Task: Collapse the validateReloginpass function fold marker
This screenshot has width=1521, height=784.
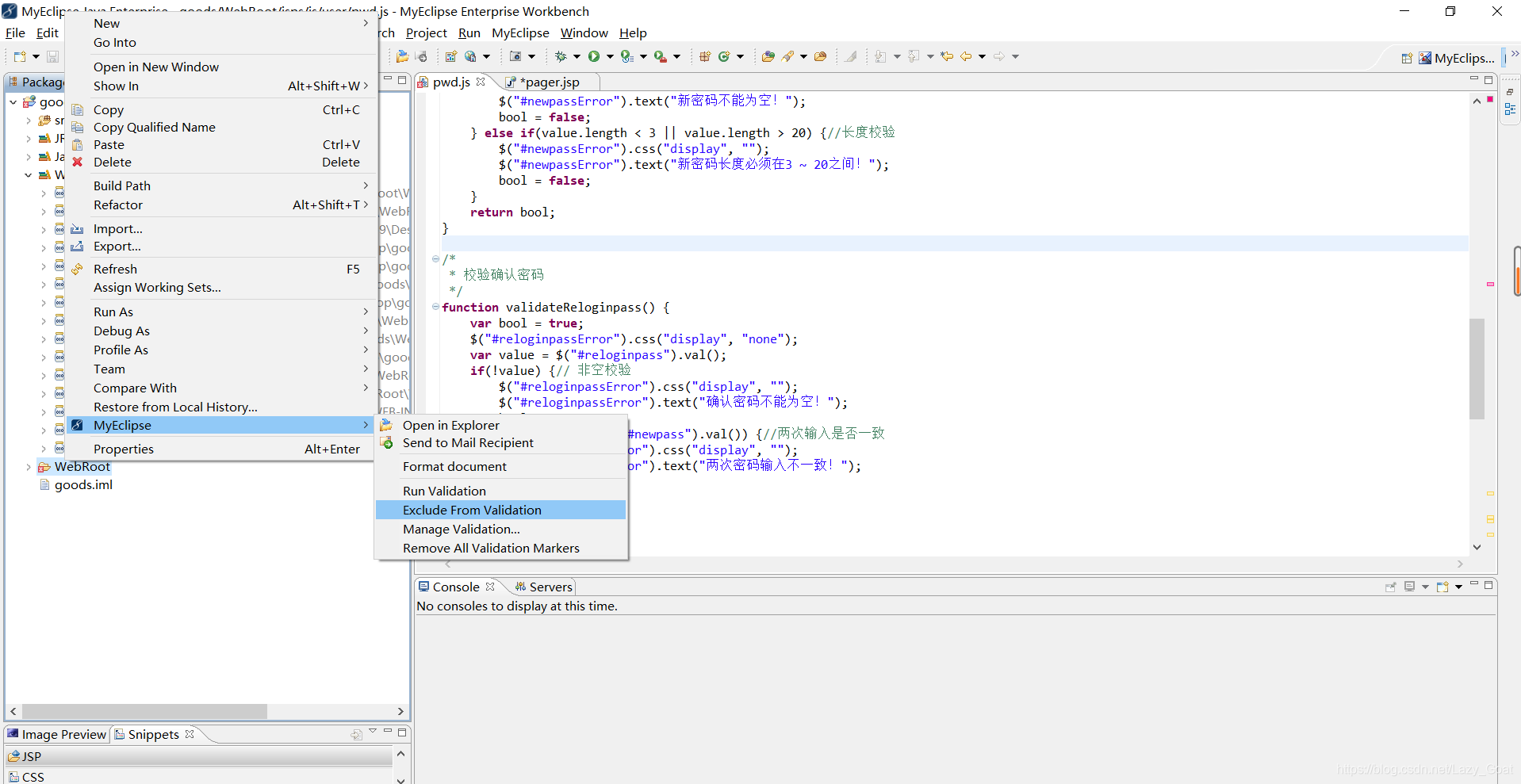Action: (x=435, y=307)
